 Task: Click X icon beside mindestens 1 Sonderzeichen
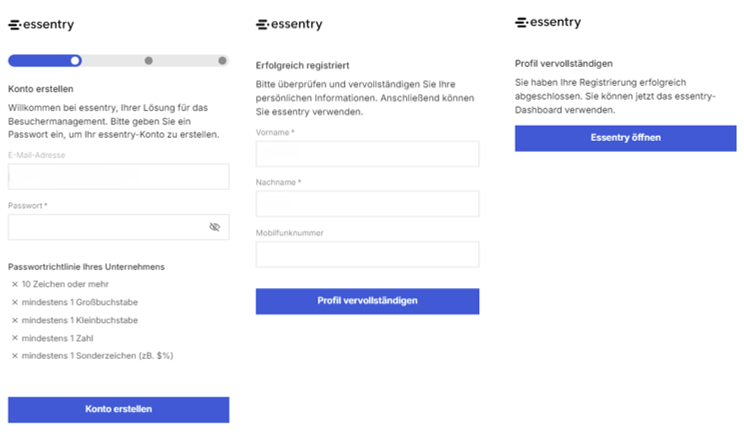click(x=15, y=356)
